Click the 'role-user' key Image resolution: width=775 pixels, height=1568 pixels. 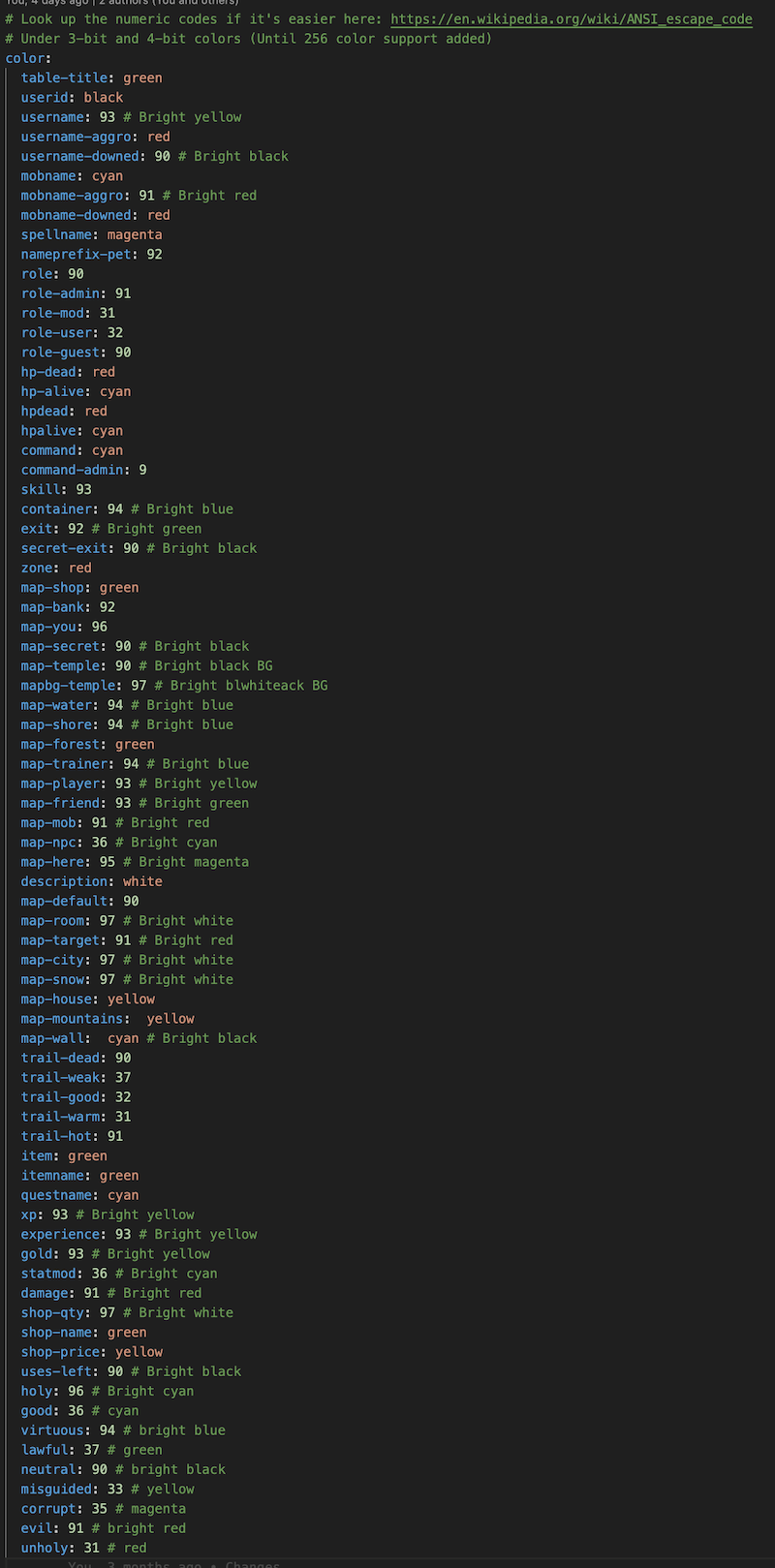tap(56, 332)
